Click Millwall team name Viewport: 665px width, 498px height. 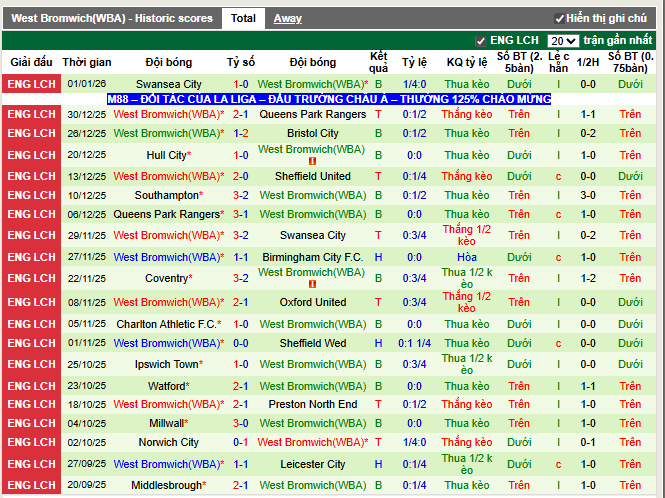pos(166,423)
